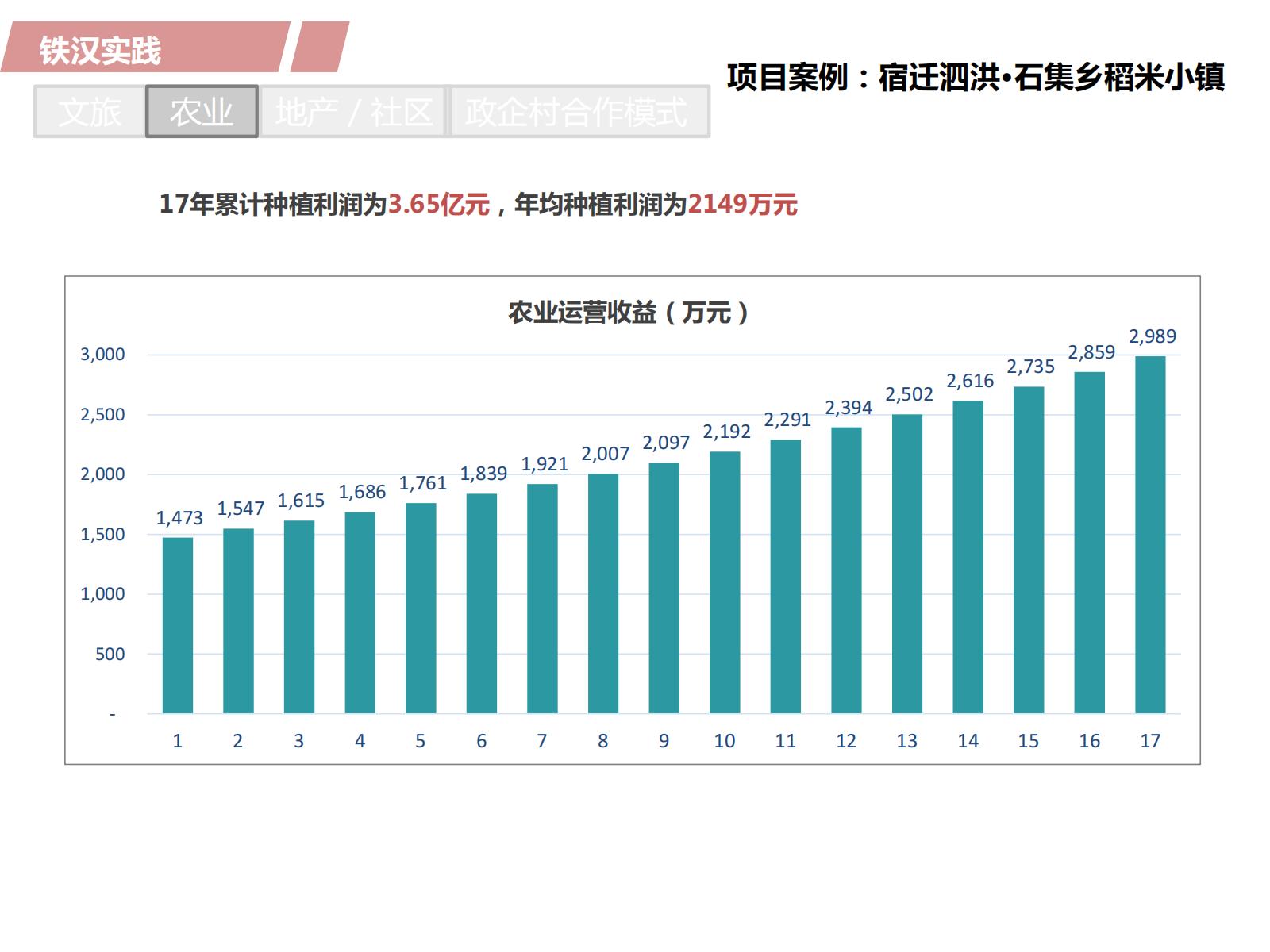Click data label 1,761
1270x952 pixels.
tap(422, 483)
